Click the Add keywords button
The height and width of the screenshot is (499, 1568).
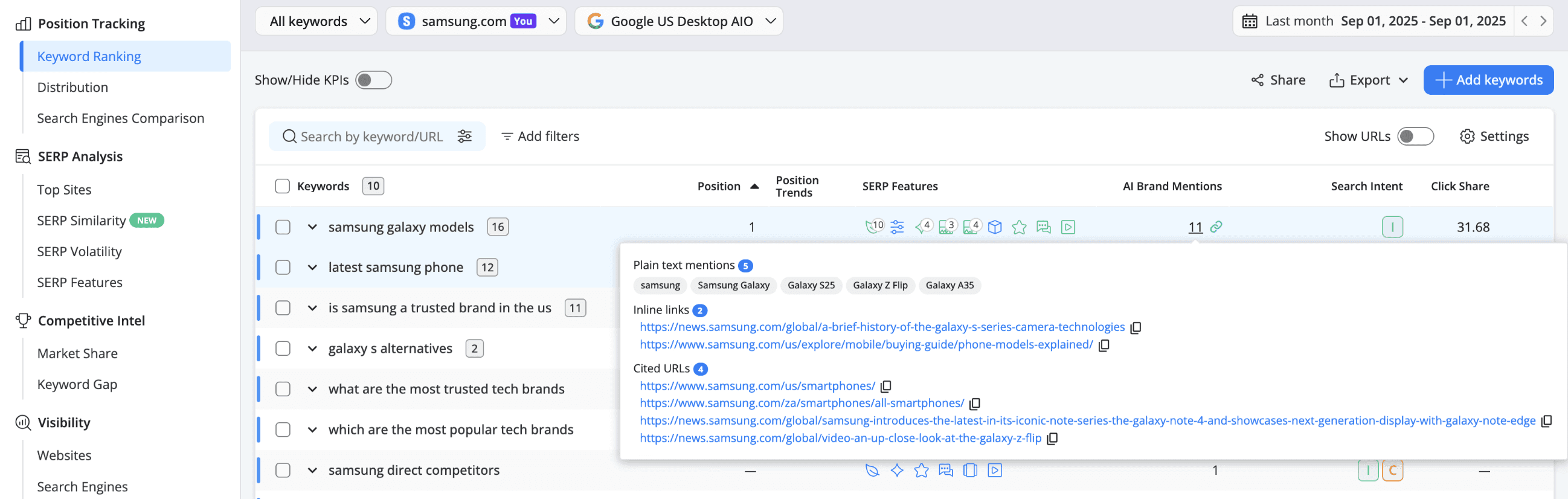pyautogui.click(x=1488, y=80)
